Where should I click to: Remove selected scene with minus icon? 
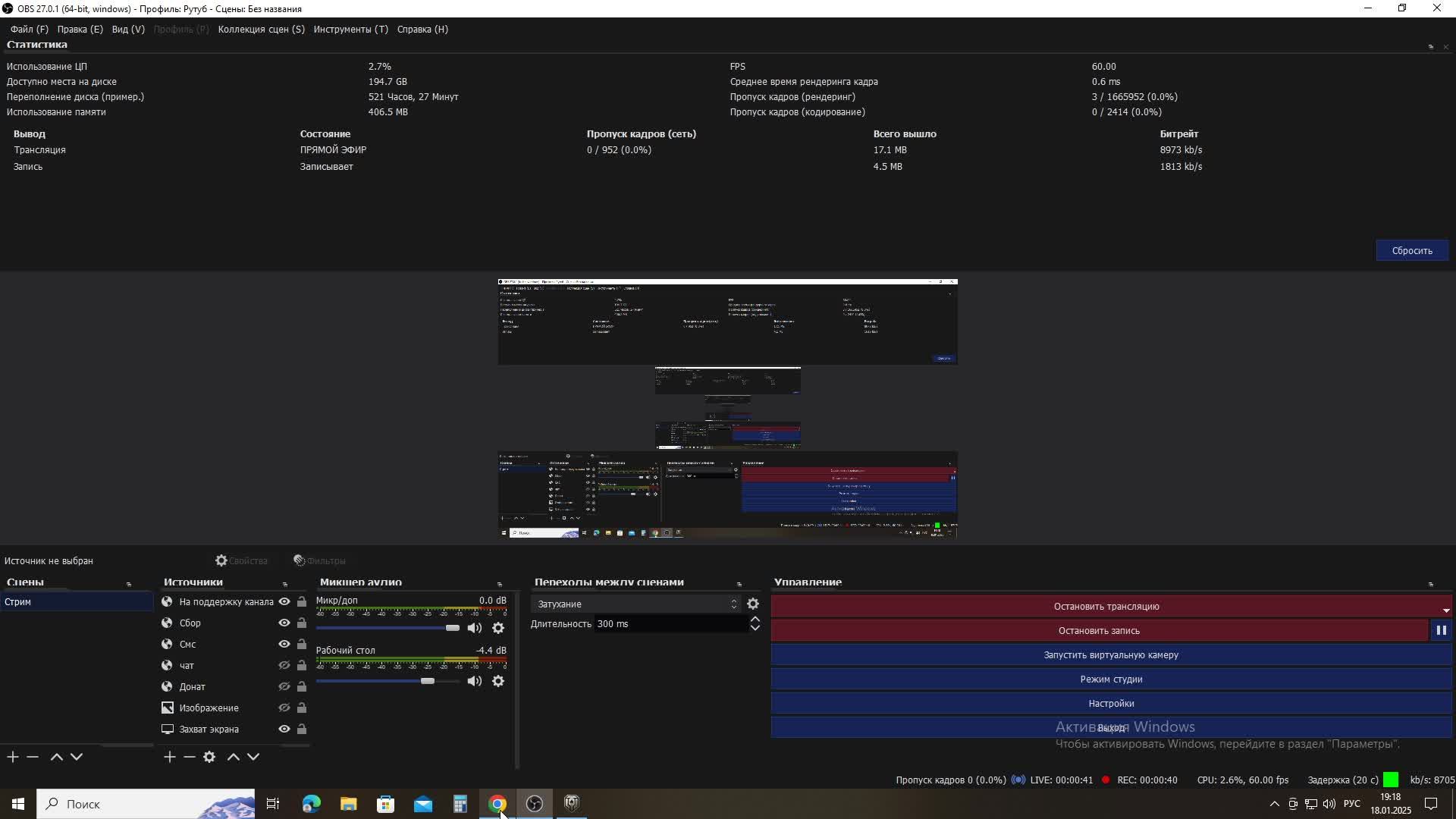tap(33, 757)
